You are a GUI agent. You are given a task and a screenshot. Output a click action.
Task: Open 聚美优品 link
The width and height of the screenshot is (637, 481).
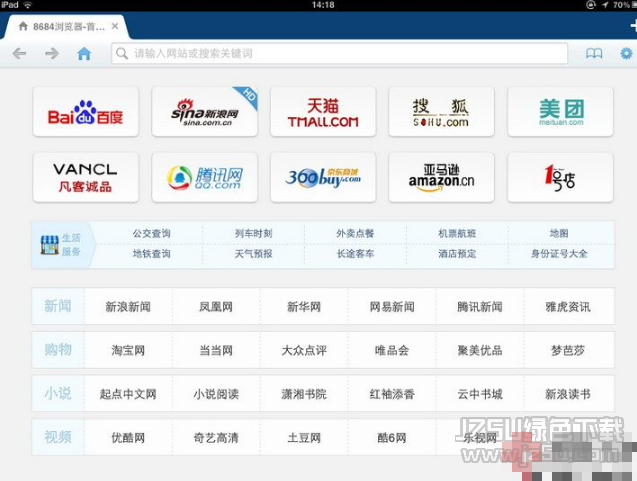[x=480, y=350]
